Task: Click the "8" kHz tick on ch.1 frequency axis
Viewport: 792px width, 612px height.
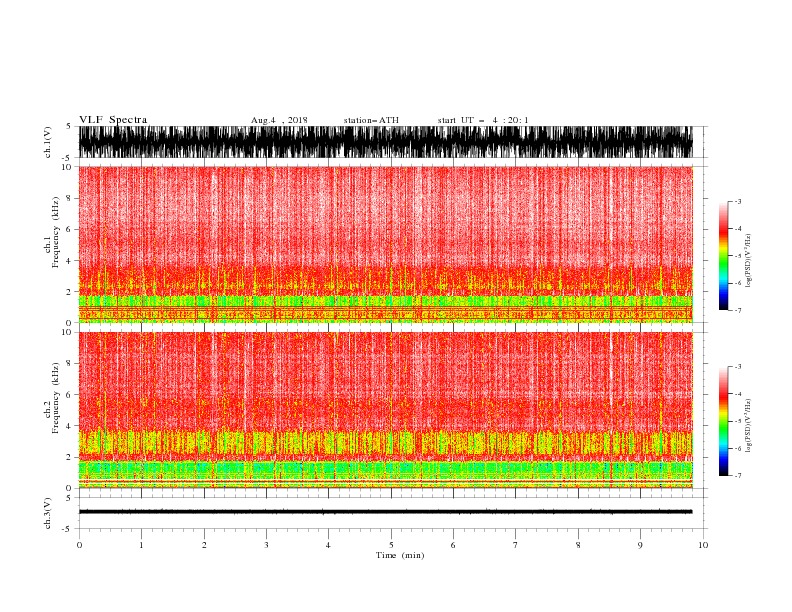Action: point(69,198)
